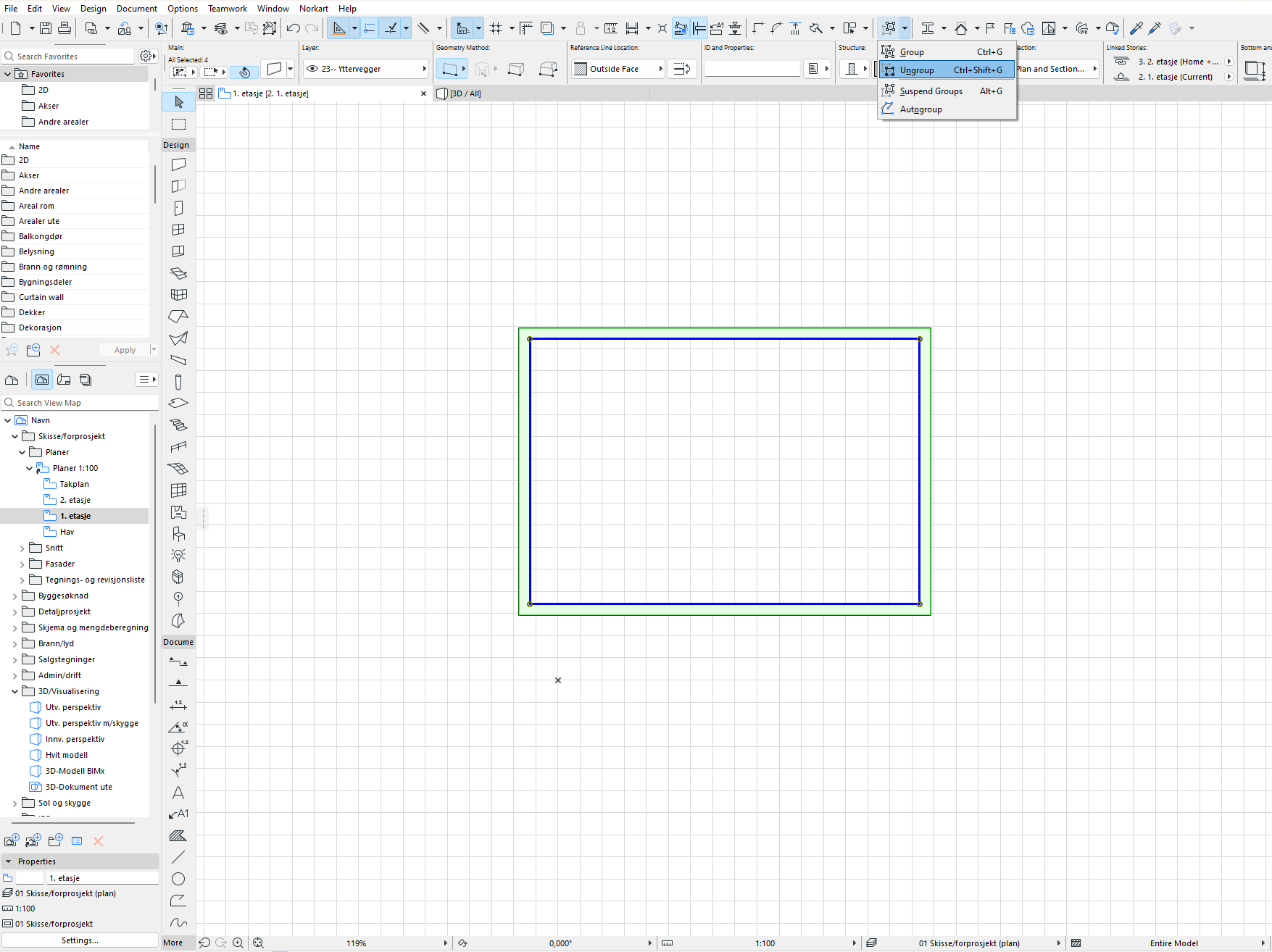Pick the Text tool in the toolbox

click(178, 793)
